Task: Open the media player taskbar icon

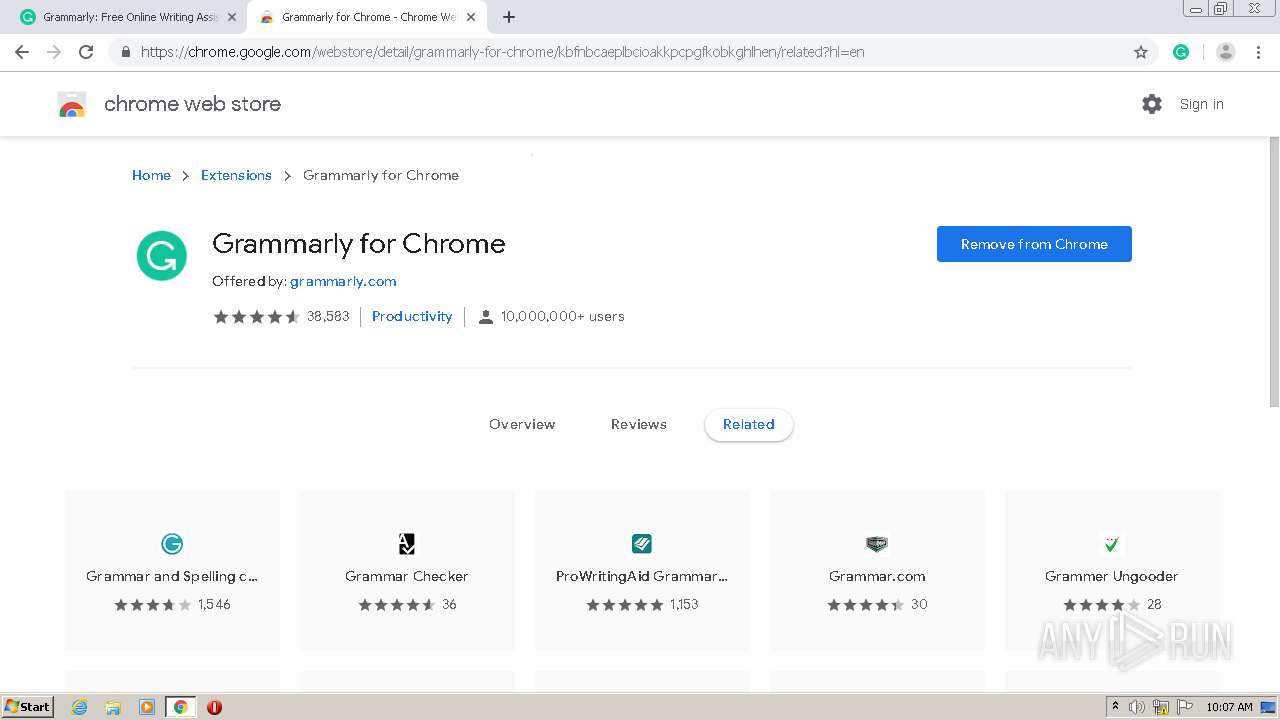Action: 147,707
